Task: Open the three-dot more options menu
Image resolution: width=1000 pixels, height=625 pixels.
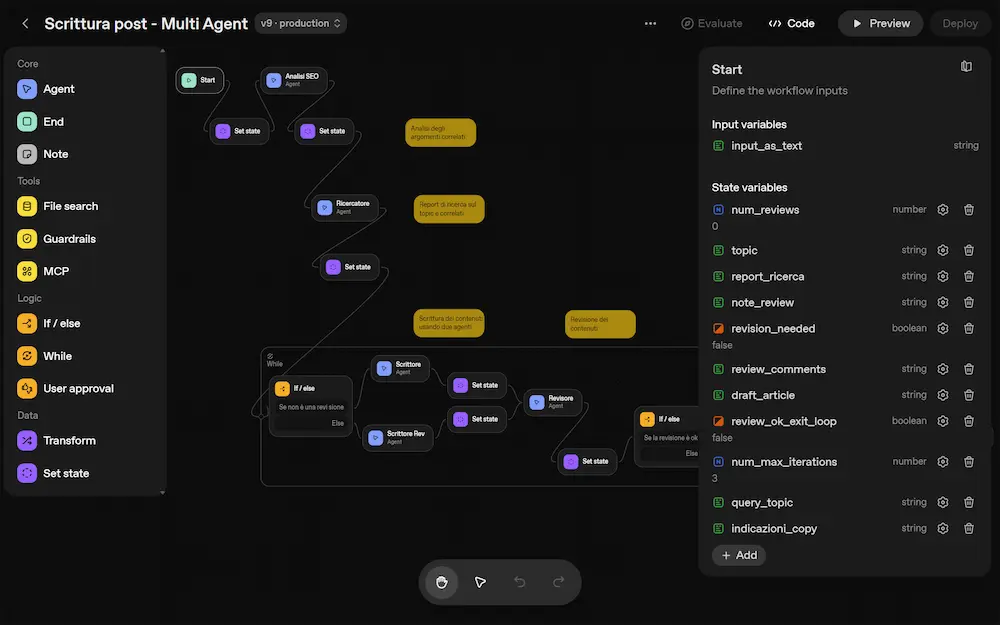Action: coord(651,23)
